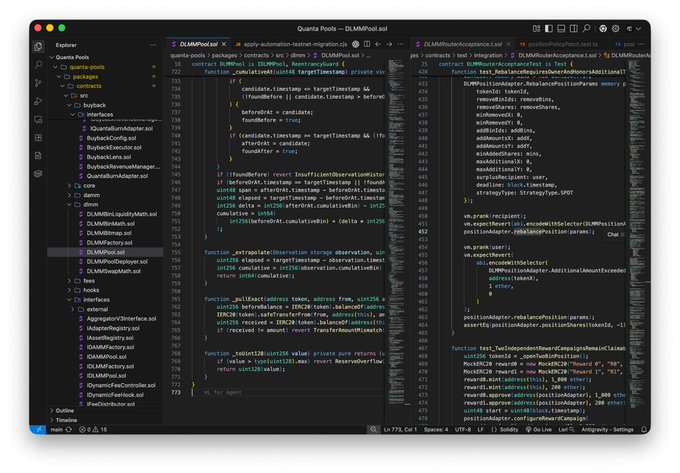
Task: Open the browser icon in title bar
Action: click(x=603, y=29)
